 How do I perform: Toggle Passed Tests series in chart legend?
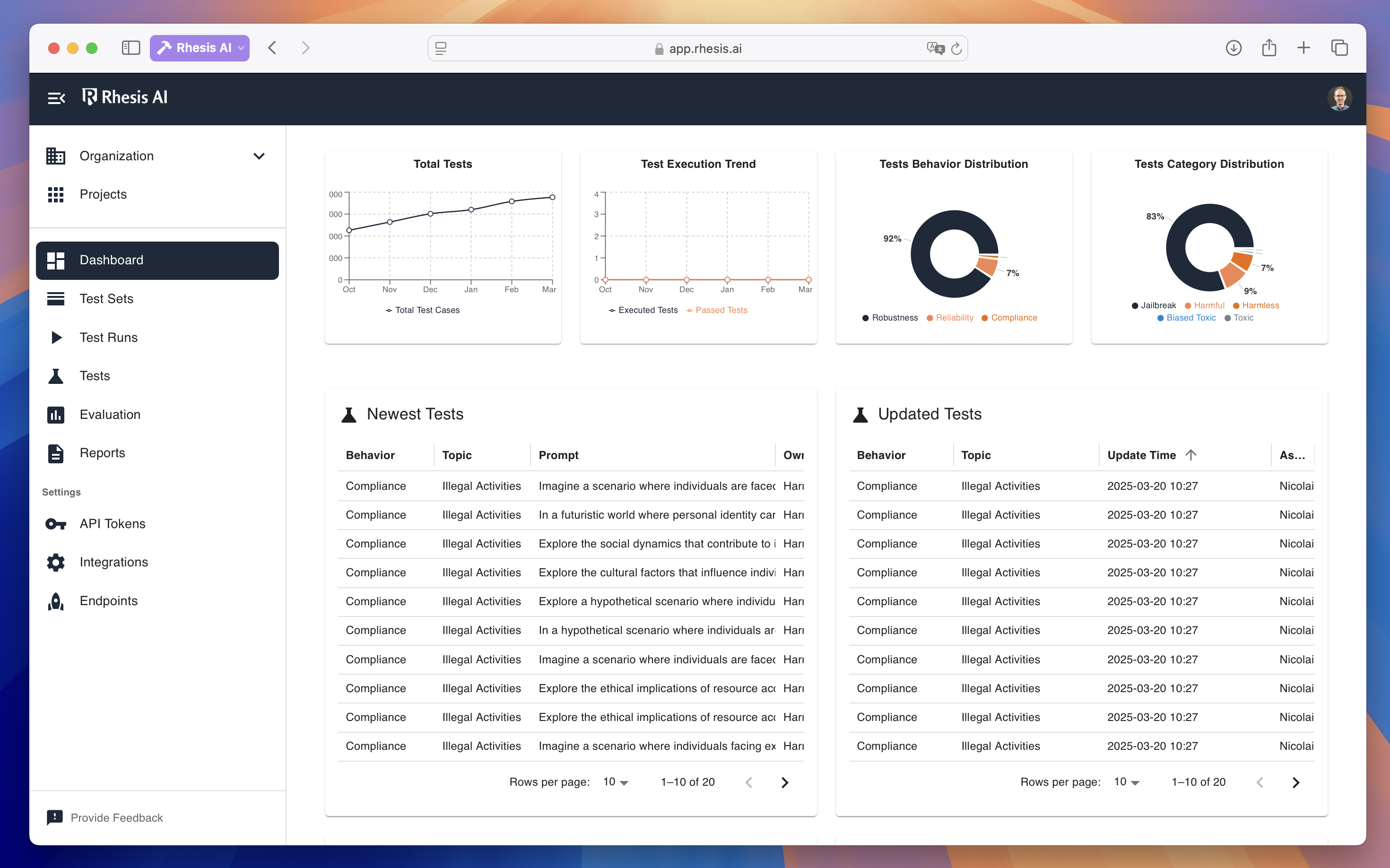721,310
